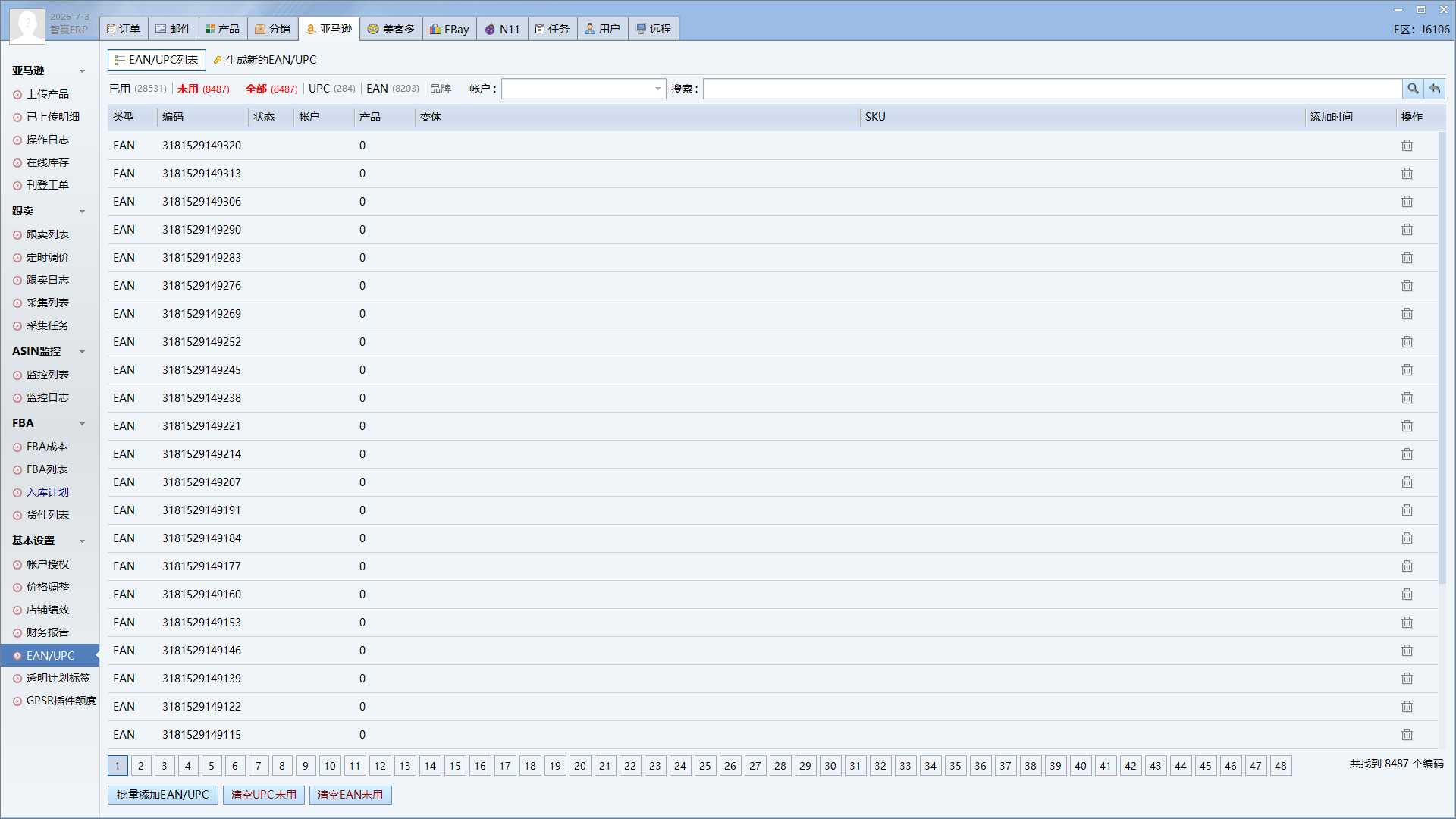Delete the row for EAN 3181529149313
Screen dimensions: 1456x819
[1407, 174]
